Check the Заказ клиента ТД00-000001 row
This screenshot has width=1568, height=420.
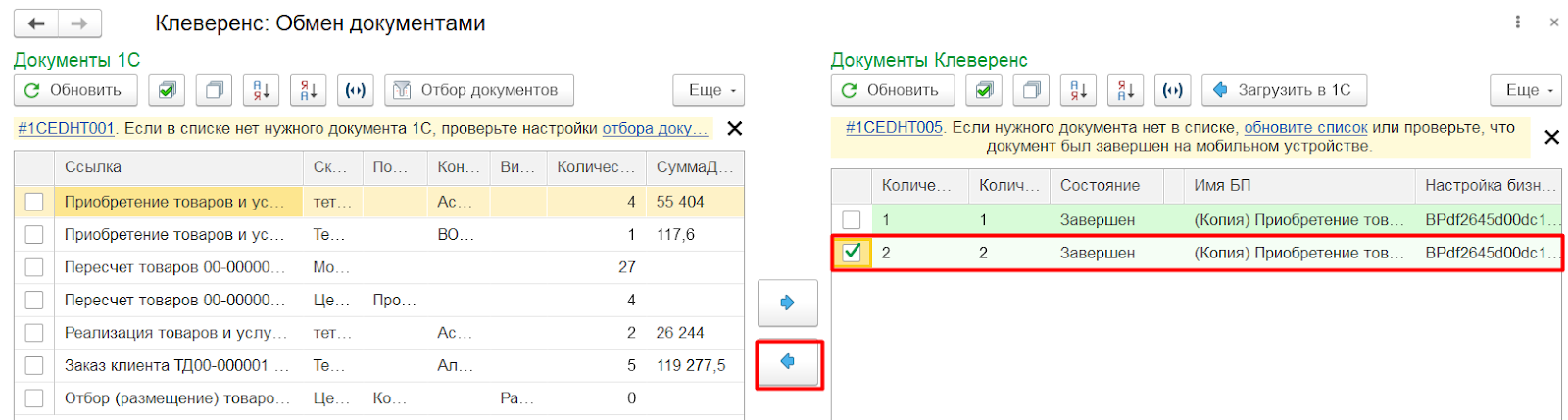click(x=34, y=366)
